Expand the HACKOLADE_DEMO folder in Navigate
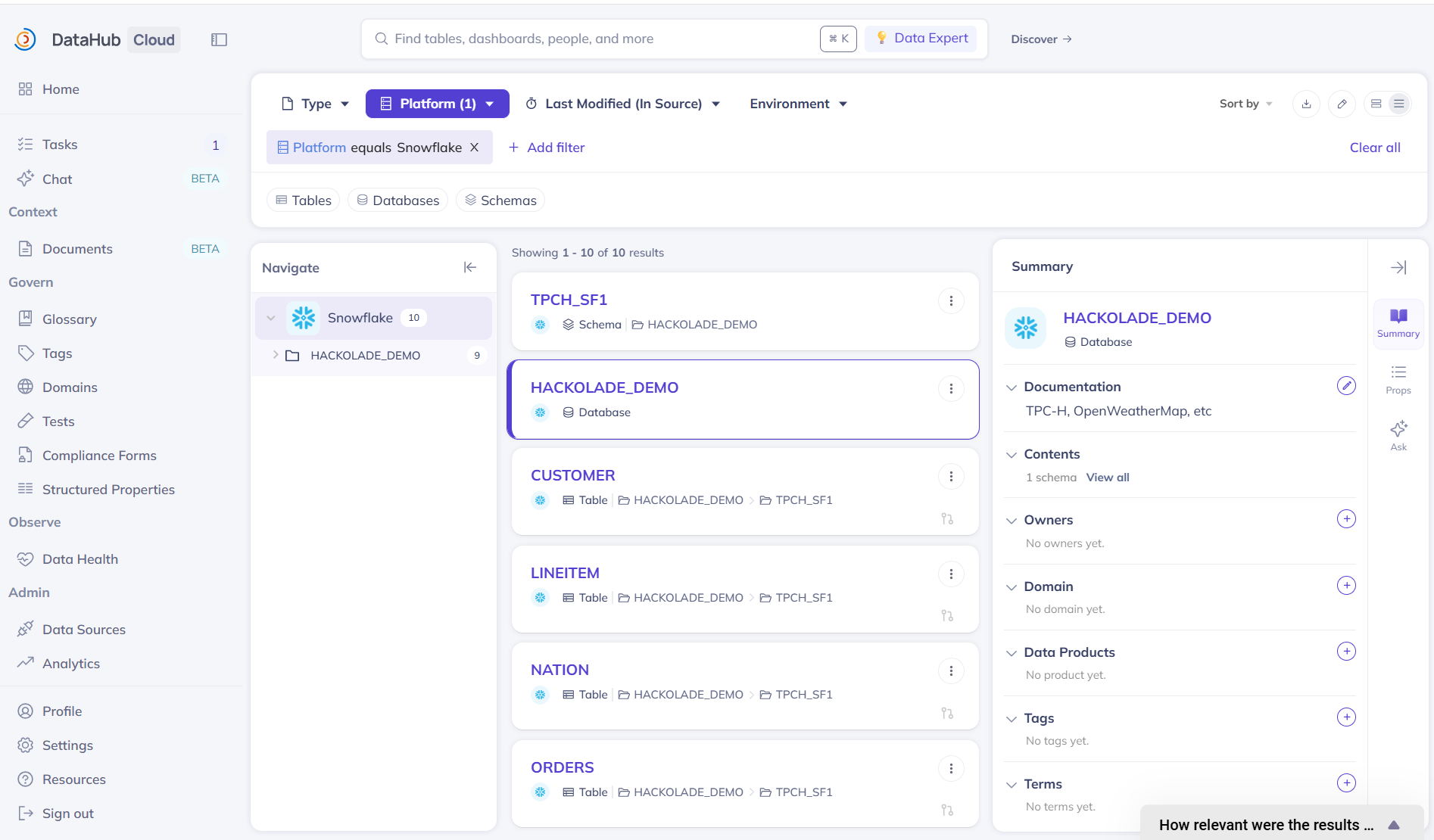This screenshot has width=1434, height=840. point(276,355)
